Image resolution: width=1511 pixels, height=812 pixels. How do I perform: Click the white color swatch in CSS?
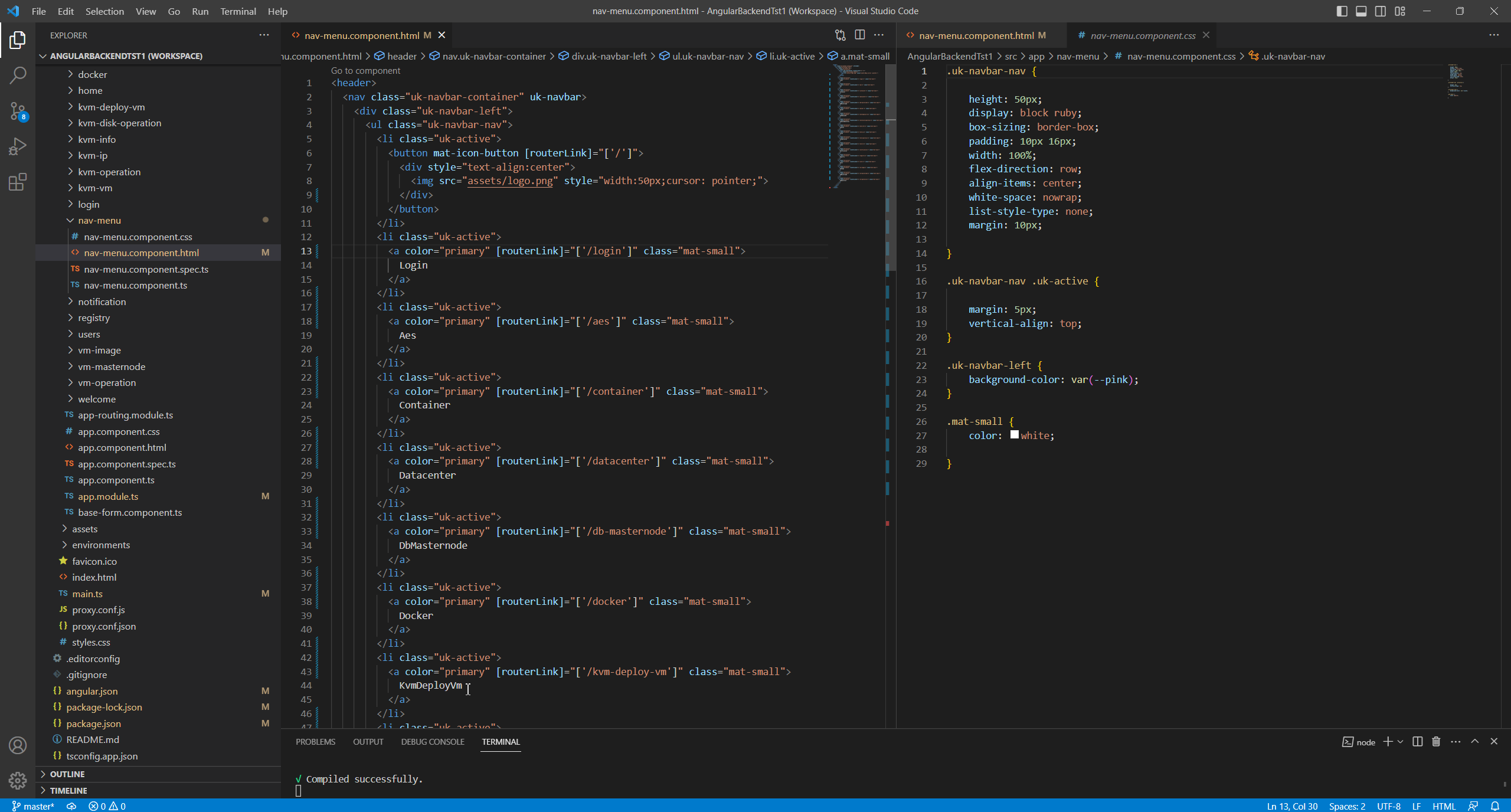pos(1014,435)
